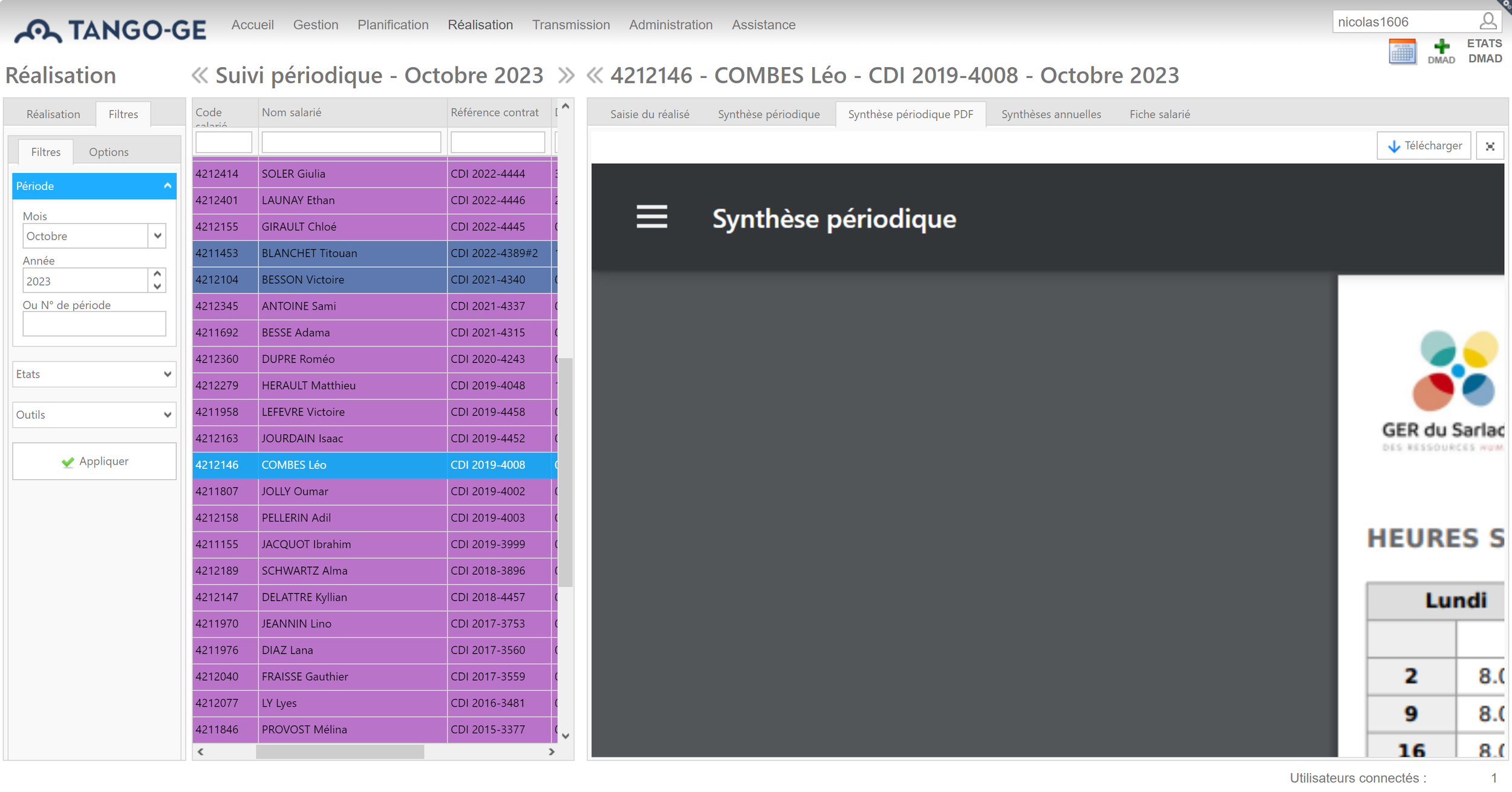Open the Transmission menu
Screen dimensions: 1512x792
coord(571,25)
